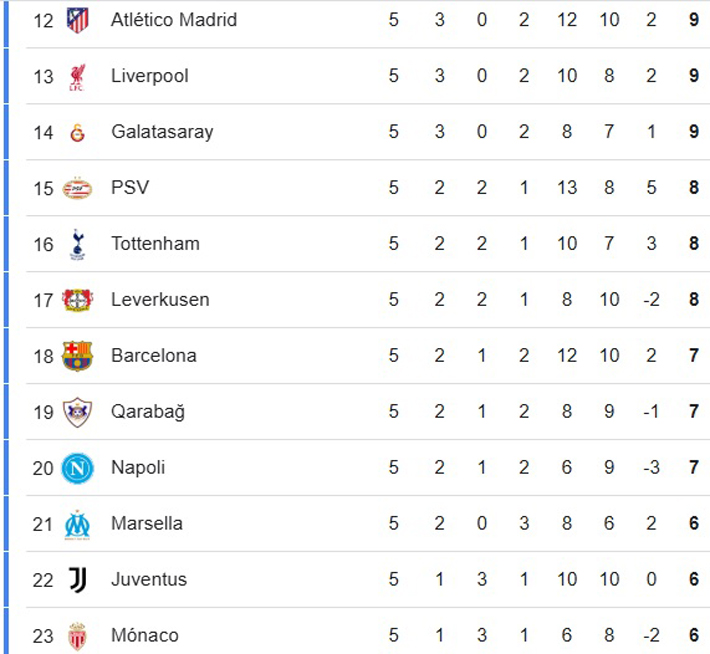Click the Galatasaray club crest
Image resolution: width=710 pixels, height=654 pixels.
click(77, 132)
